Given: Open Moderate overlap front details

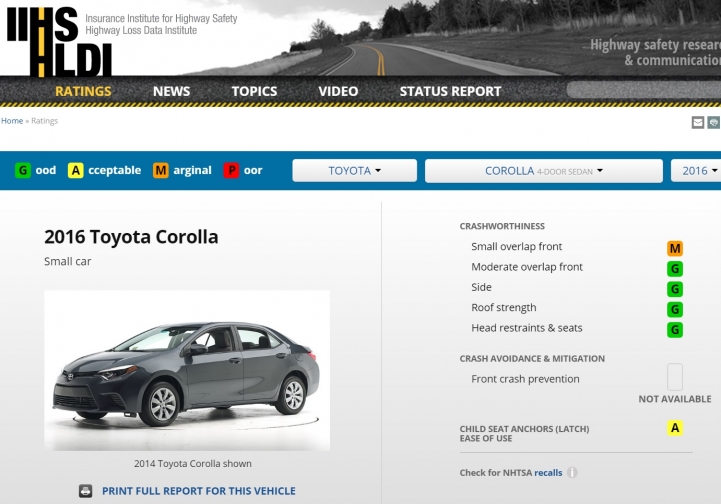Looking at the screenshot, I should click(527, 267).
